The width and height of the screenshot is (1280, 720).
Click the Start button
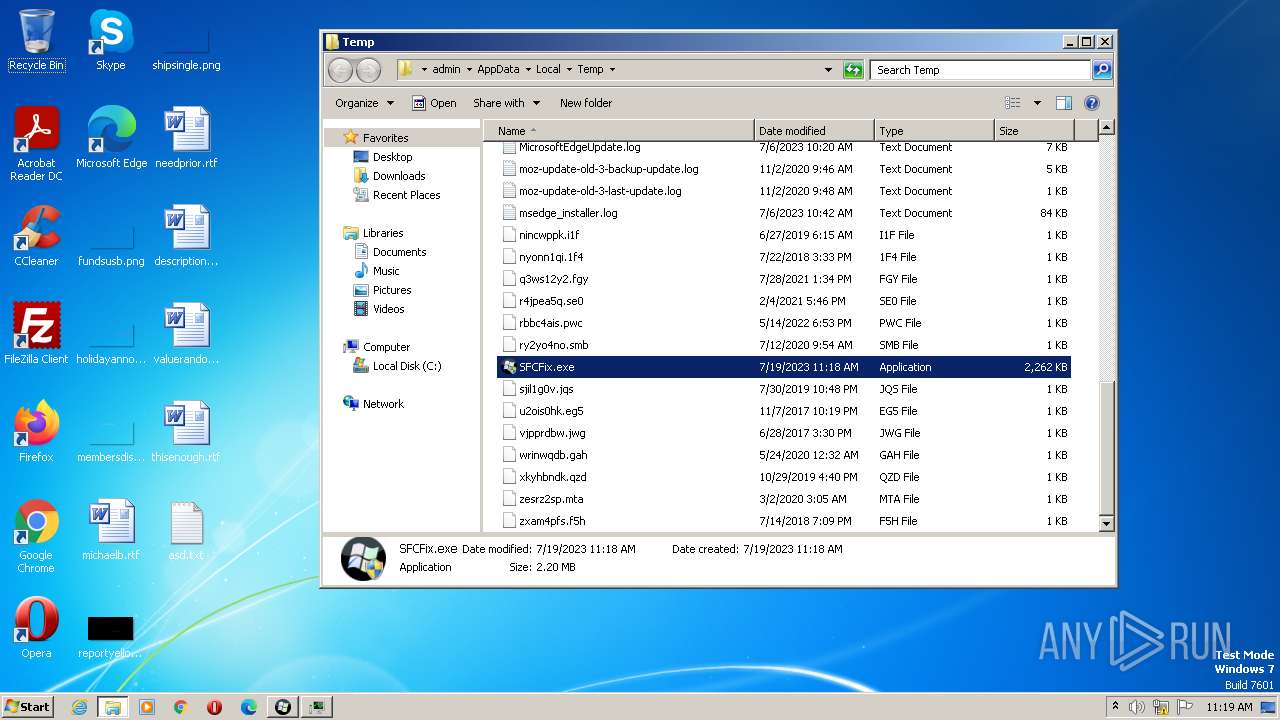[28, 707]
